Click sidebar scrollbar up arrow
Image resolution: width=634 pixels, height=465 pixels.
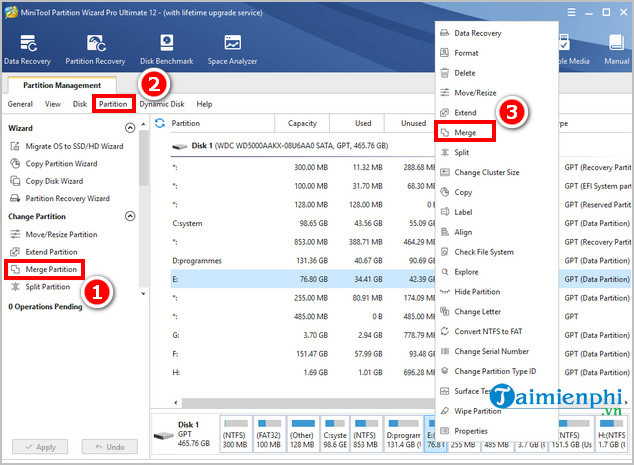coord(143,124)
